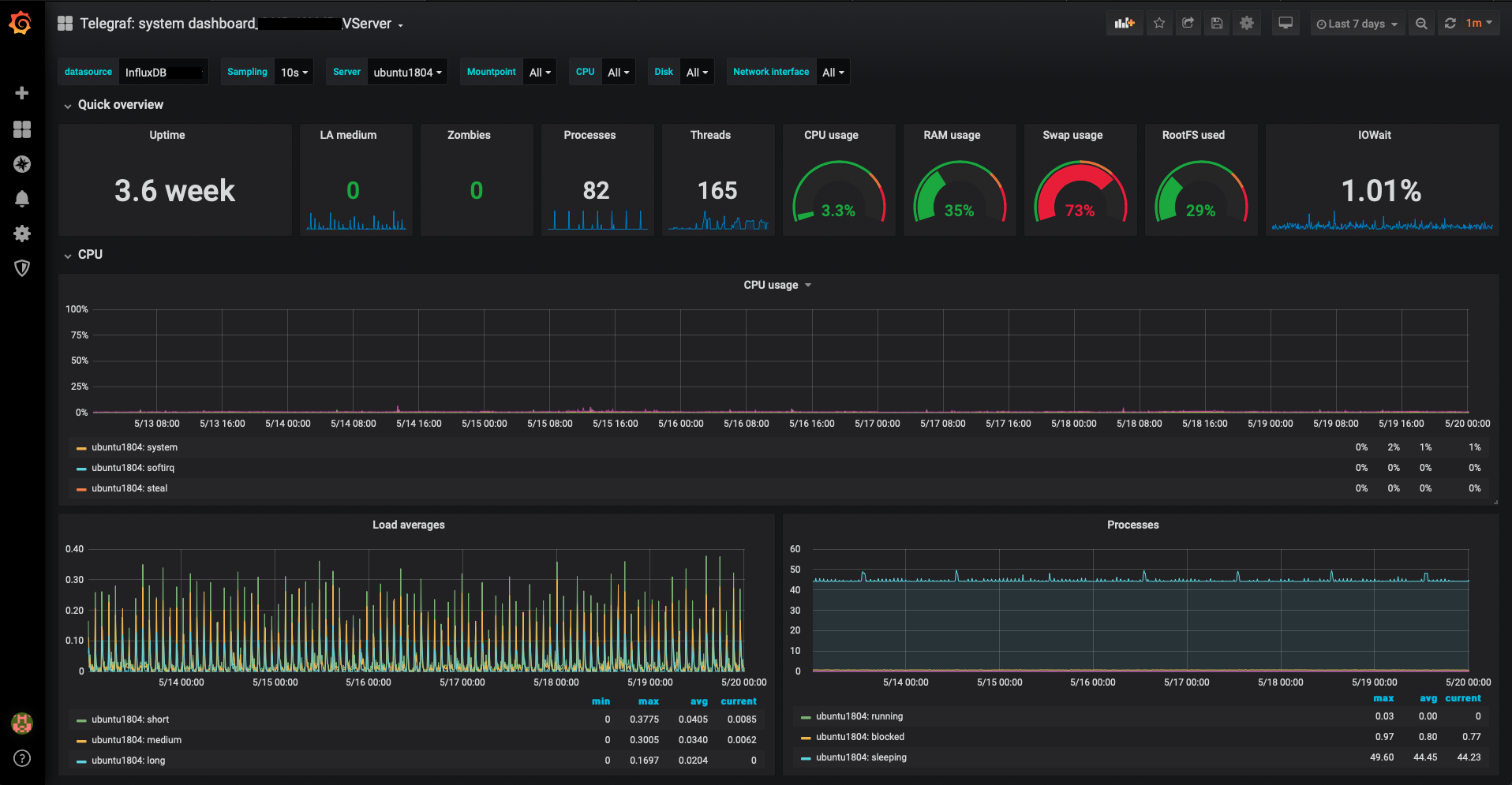Viewport: 1512px width, 785px height.
Task: Click the RootFS used panel title
Action: [1193, 135]
